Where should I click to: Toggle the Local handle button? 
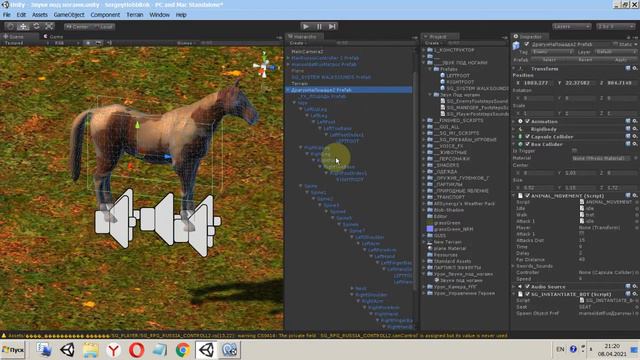tap(103, 27)
